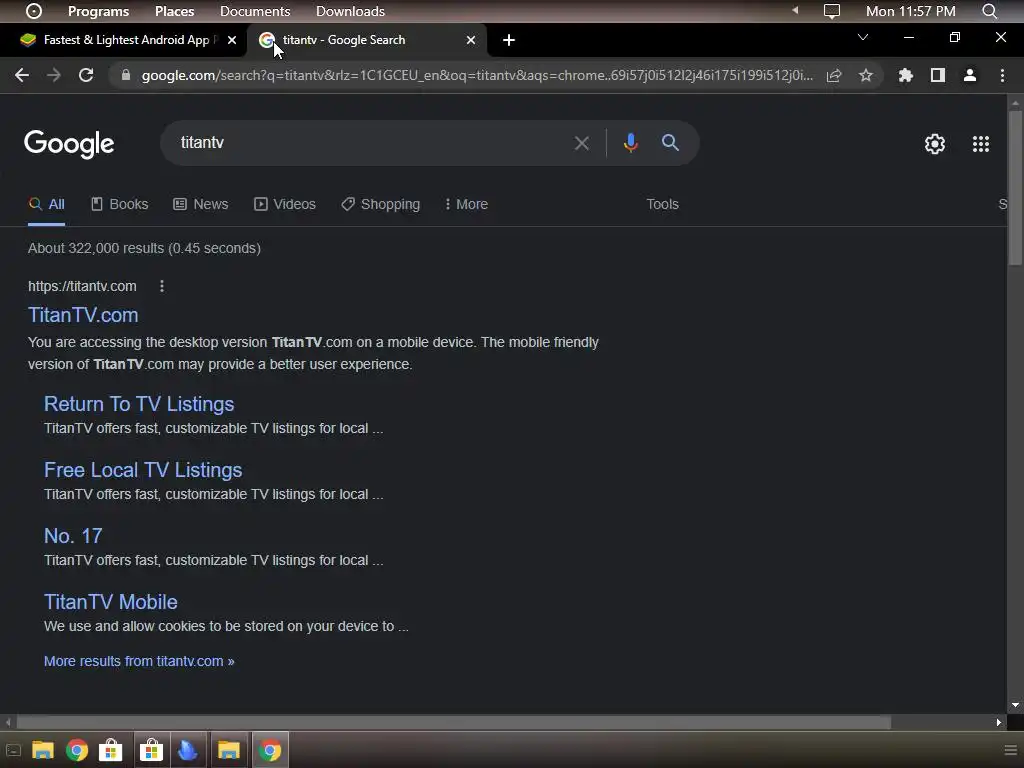Open the second folder taskbar icon
This screenshot has height=768, width=1024.
(229, 750)
